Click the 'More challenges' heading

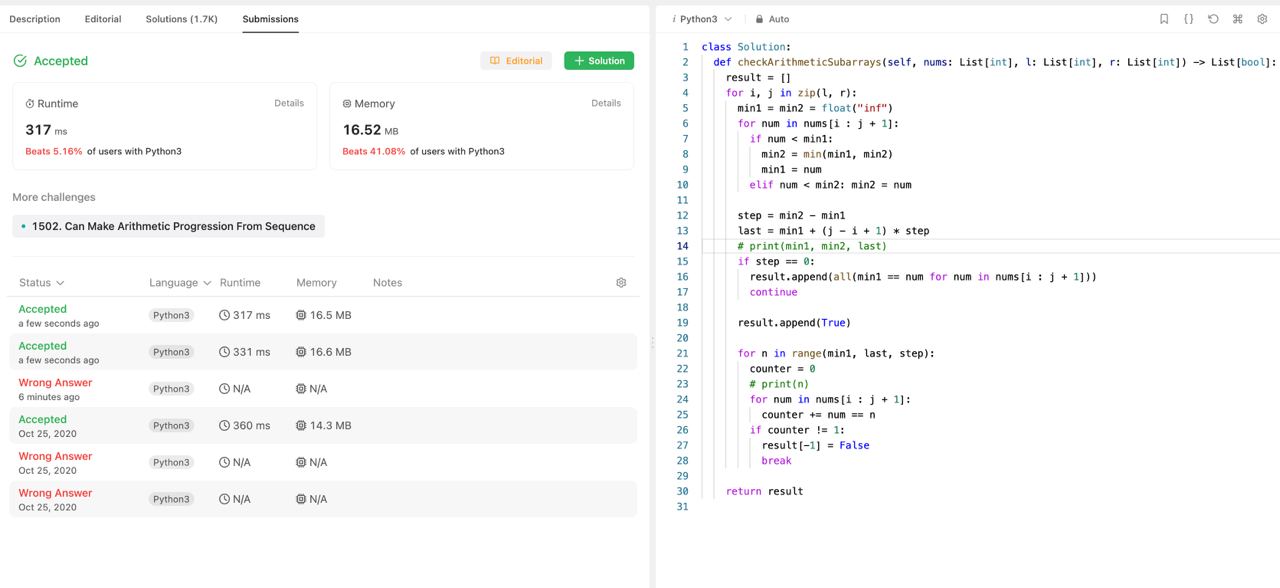coord(54,197)
